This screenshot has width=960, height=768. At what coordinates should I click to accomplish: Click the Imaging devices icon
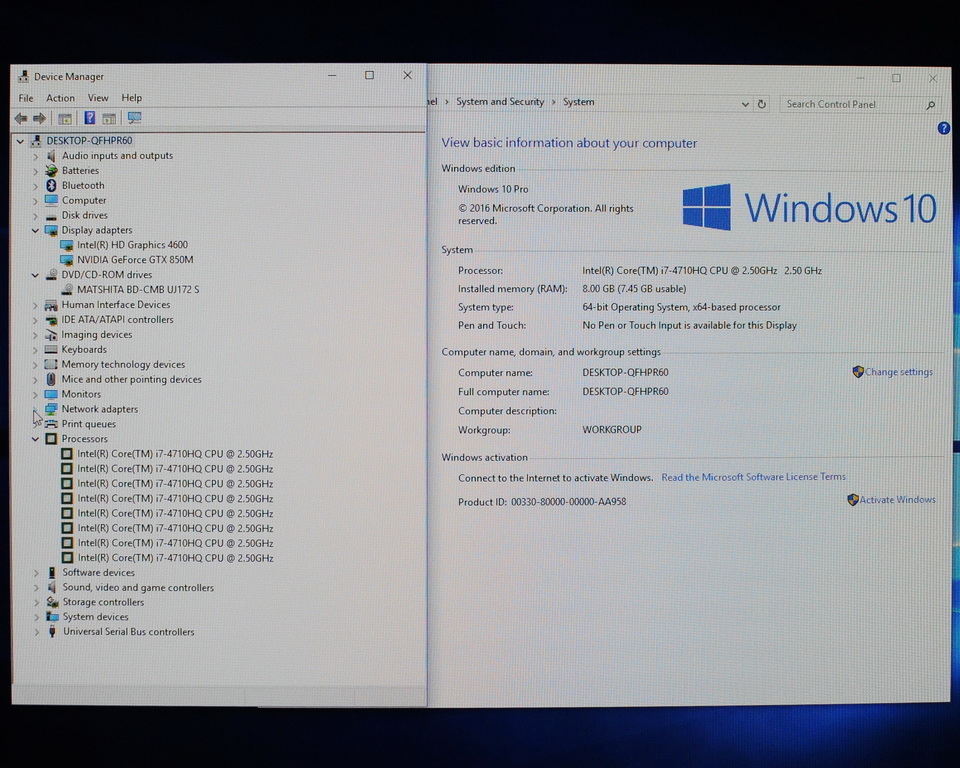point(51,334)
